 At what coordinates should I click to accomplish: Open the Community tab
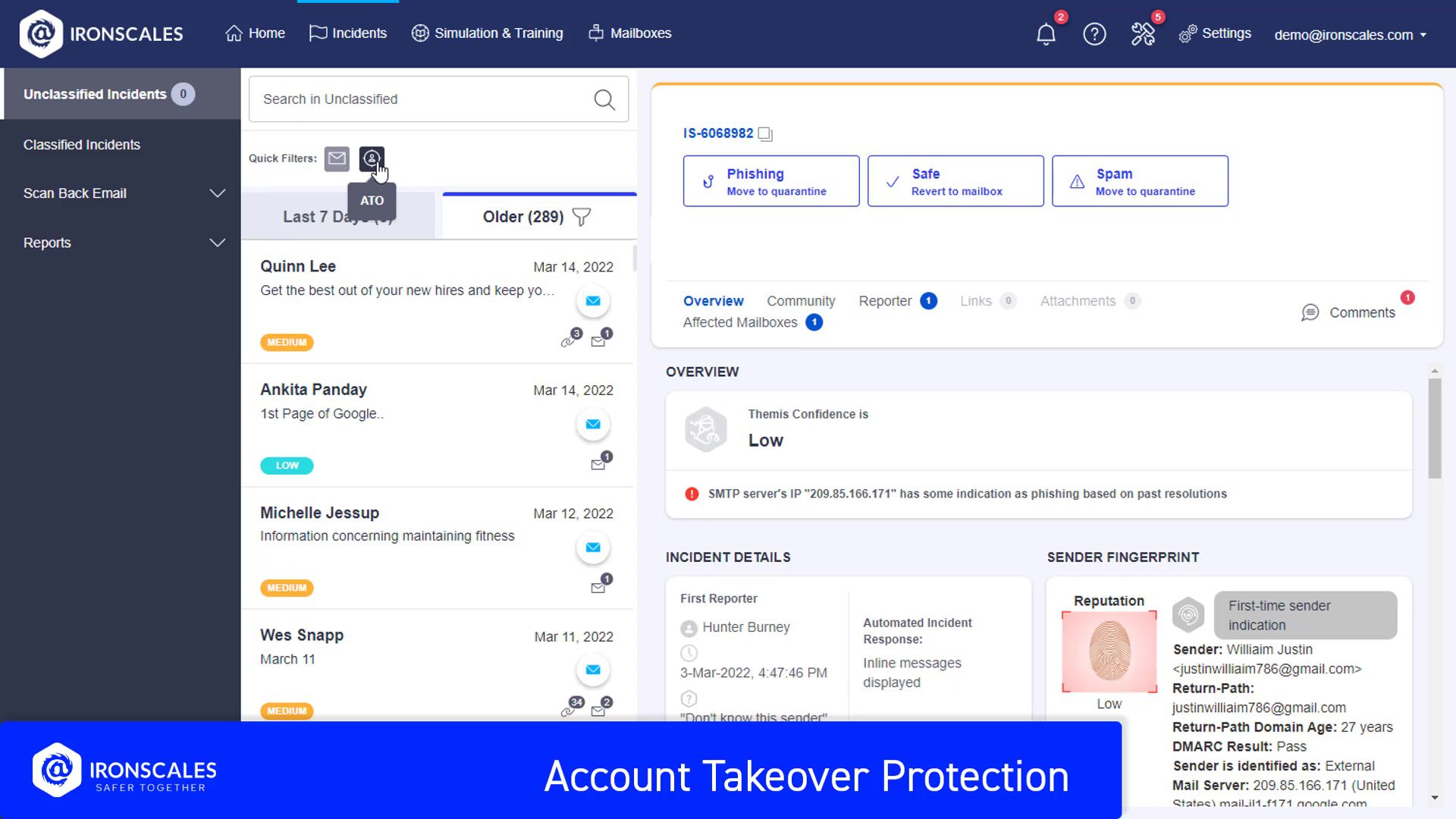click(801, 301)
